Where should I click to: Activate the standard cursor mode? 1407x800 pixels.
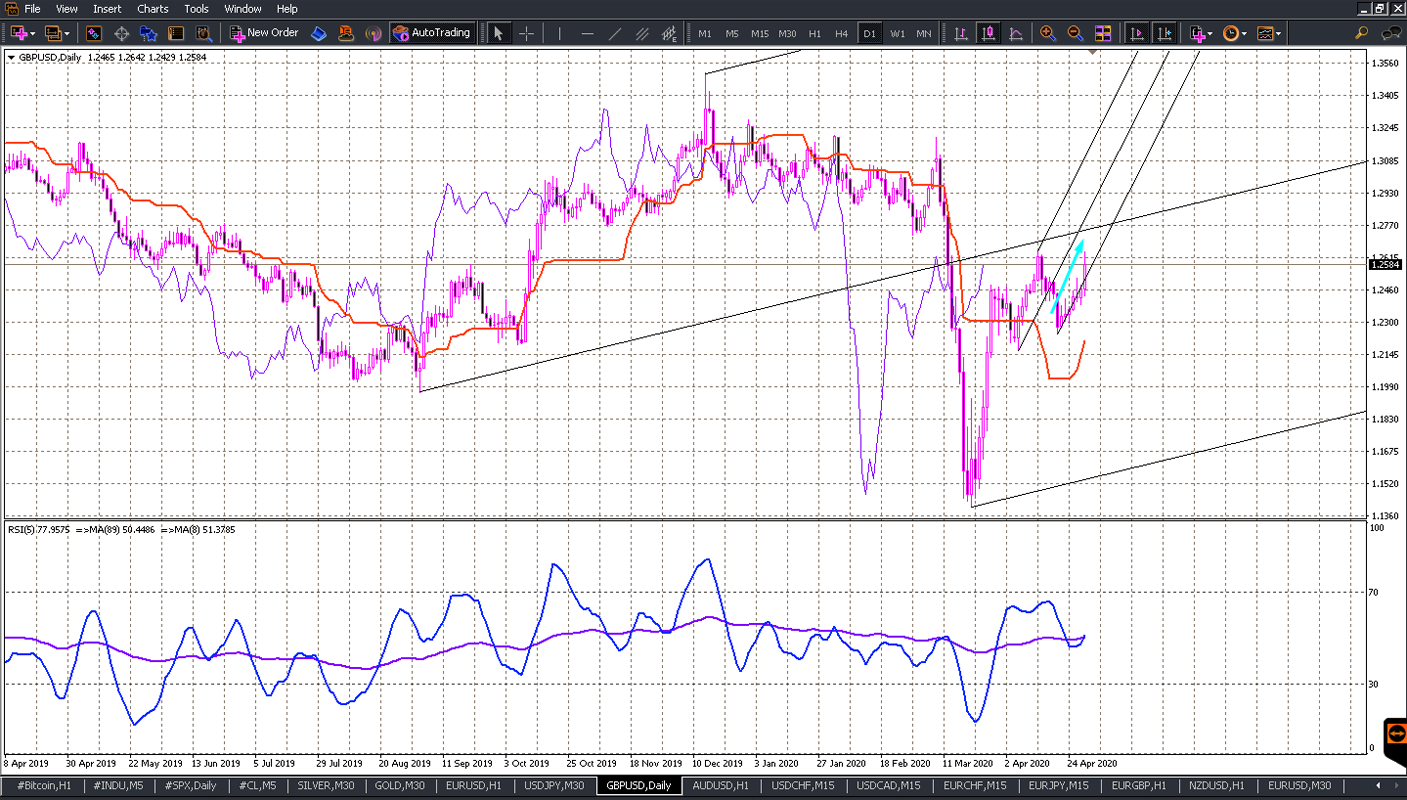[499, 33]
